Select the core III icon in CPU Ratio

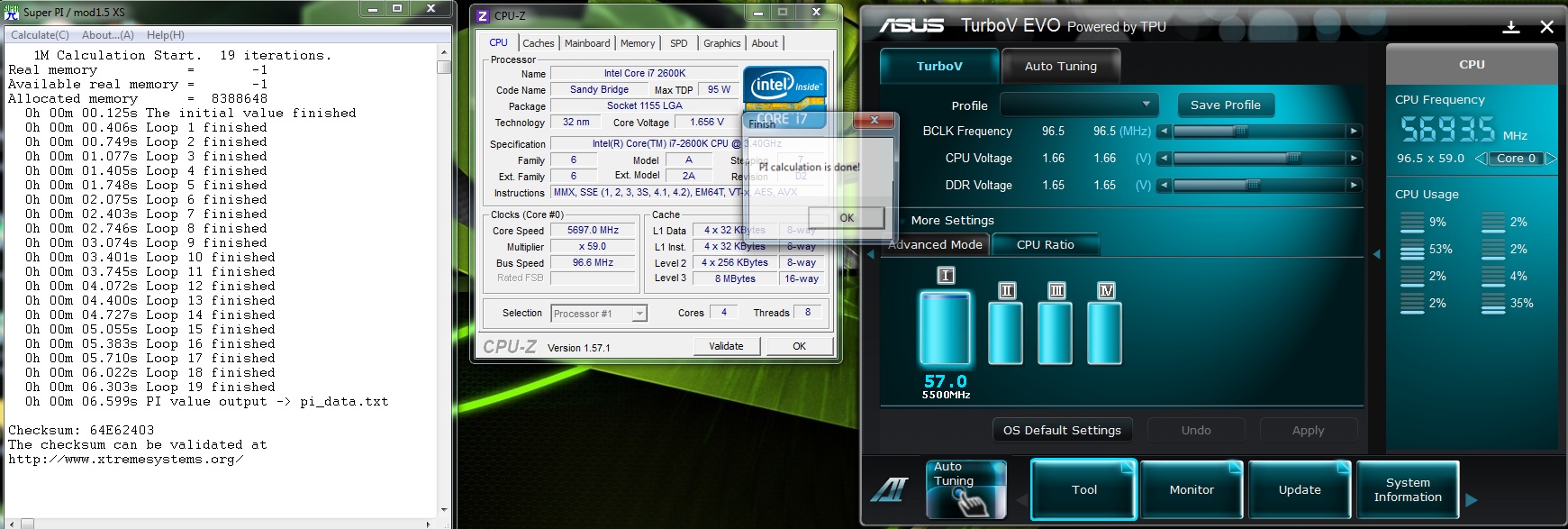(x=1056, y=290)
